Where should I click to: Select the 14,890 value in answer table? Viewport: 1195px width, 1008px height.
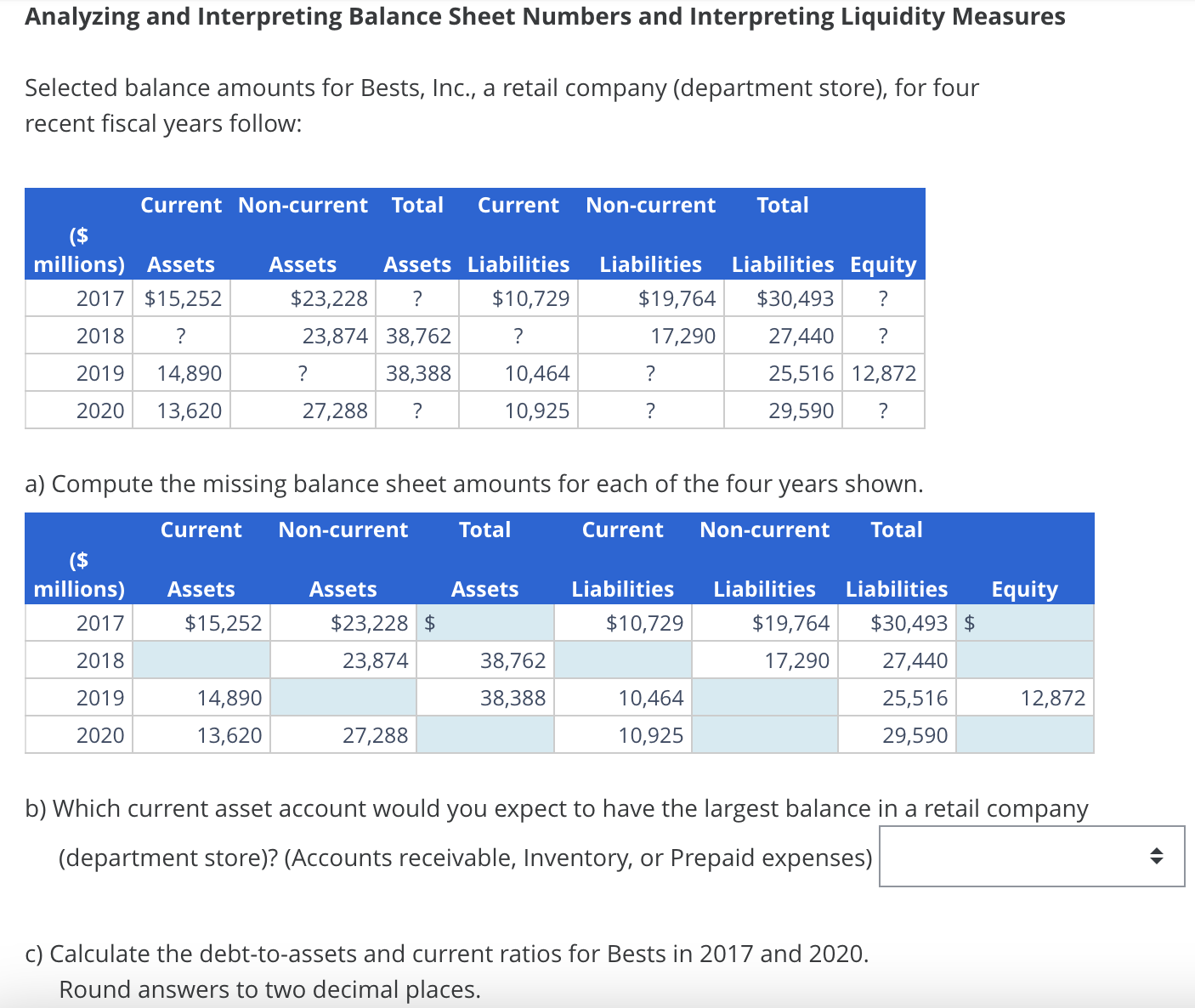coord(229,698)
